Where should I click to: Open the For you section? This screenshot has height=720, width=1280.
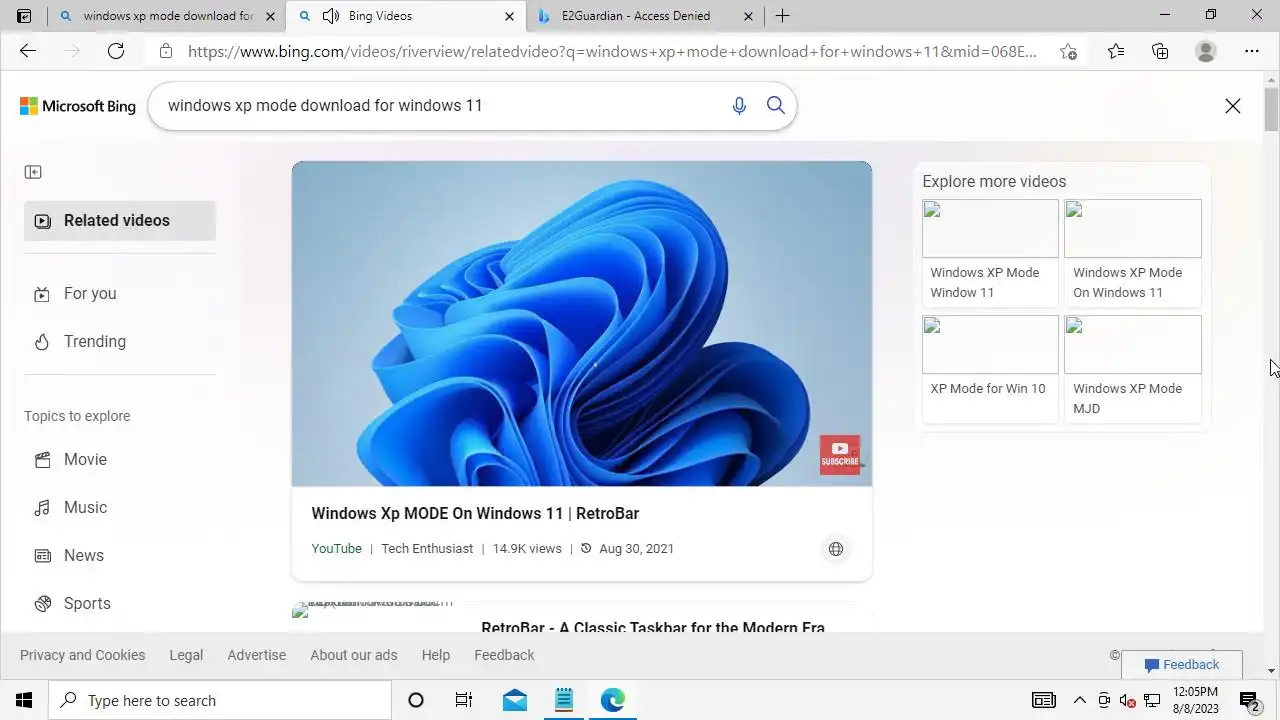click(x=120, y=293)
